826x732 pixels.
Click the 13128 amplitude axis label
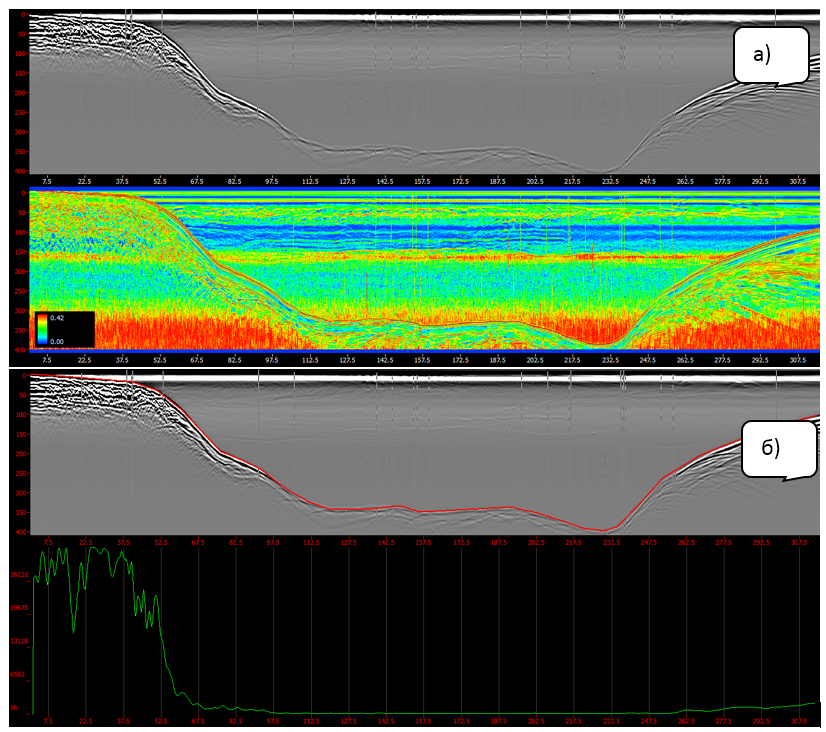click(20, 641)
